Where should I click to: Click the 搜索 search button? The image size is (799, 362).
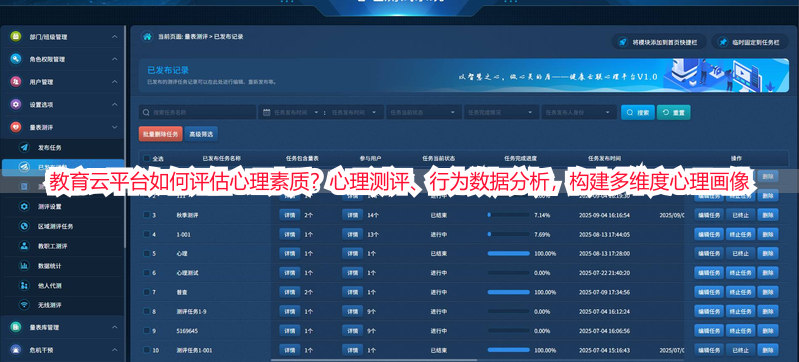[637, 112]
